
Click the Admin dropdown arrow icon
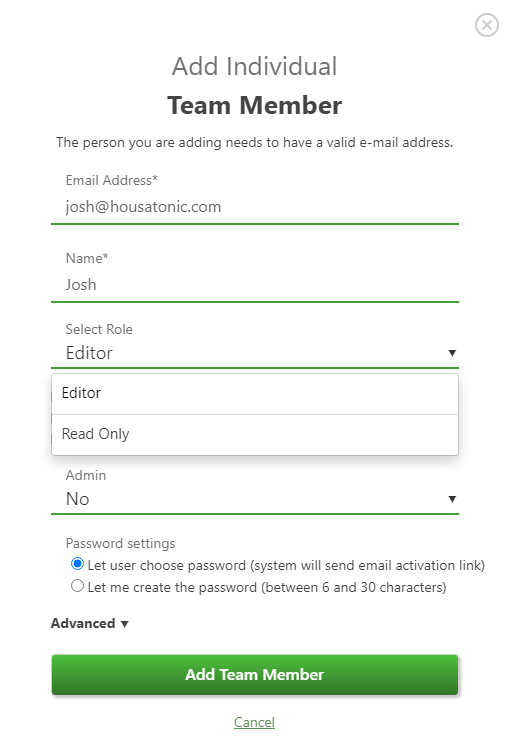coord(452,499)
